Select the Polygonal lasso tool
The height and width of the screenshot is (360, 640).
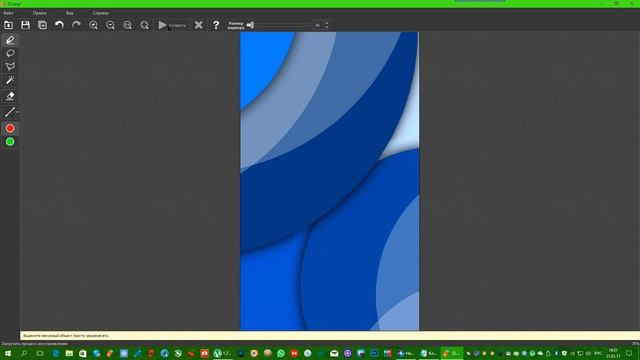[10, 67]
